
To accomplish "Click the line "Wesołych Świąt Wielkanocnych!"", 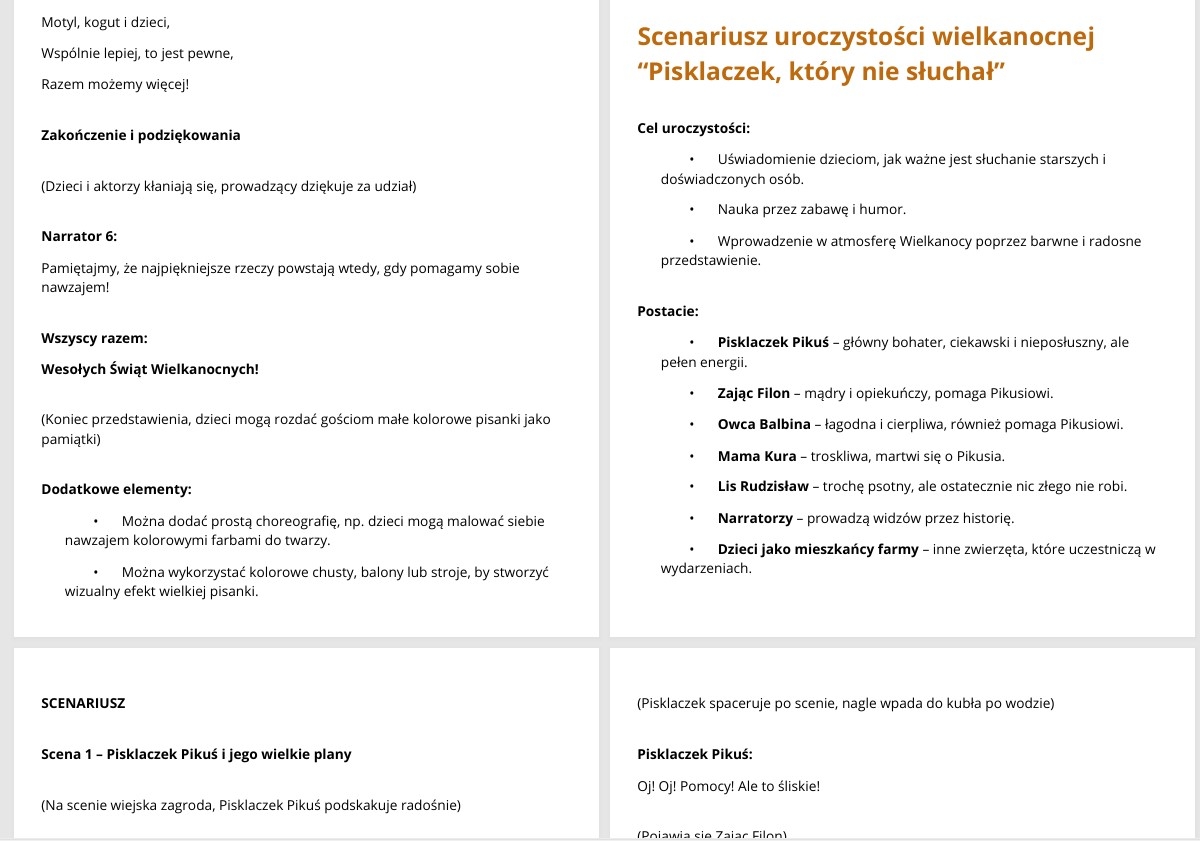I will [x=150, y=369].
